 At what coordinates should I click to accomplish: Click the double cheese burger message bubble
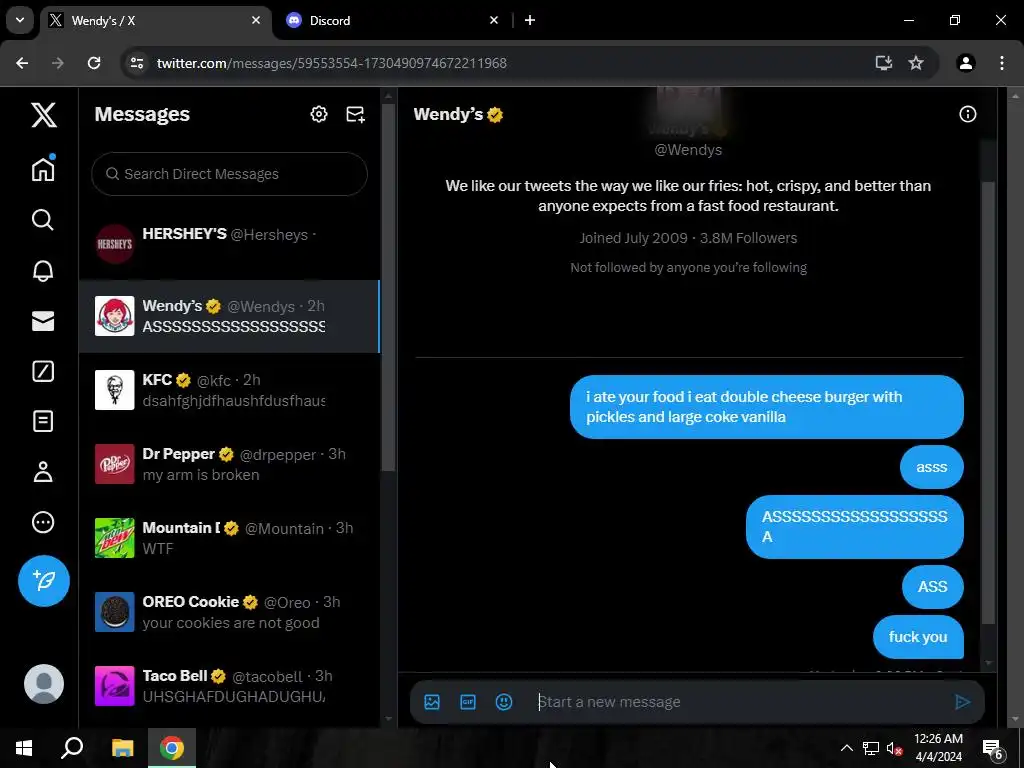coord(767,406)
